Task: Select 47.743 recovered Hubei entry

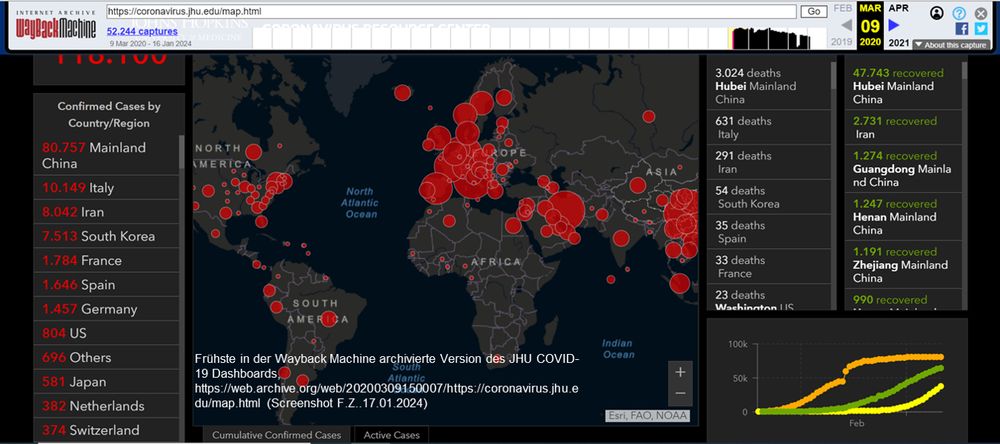Action: [903, 85]
